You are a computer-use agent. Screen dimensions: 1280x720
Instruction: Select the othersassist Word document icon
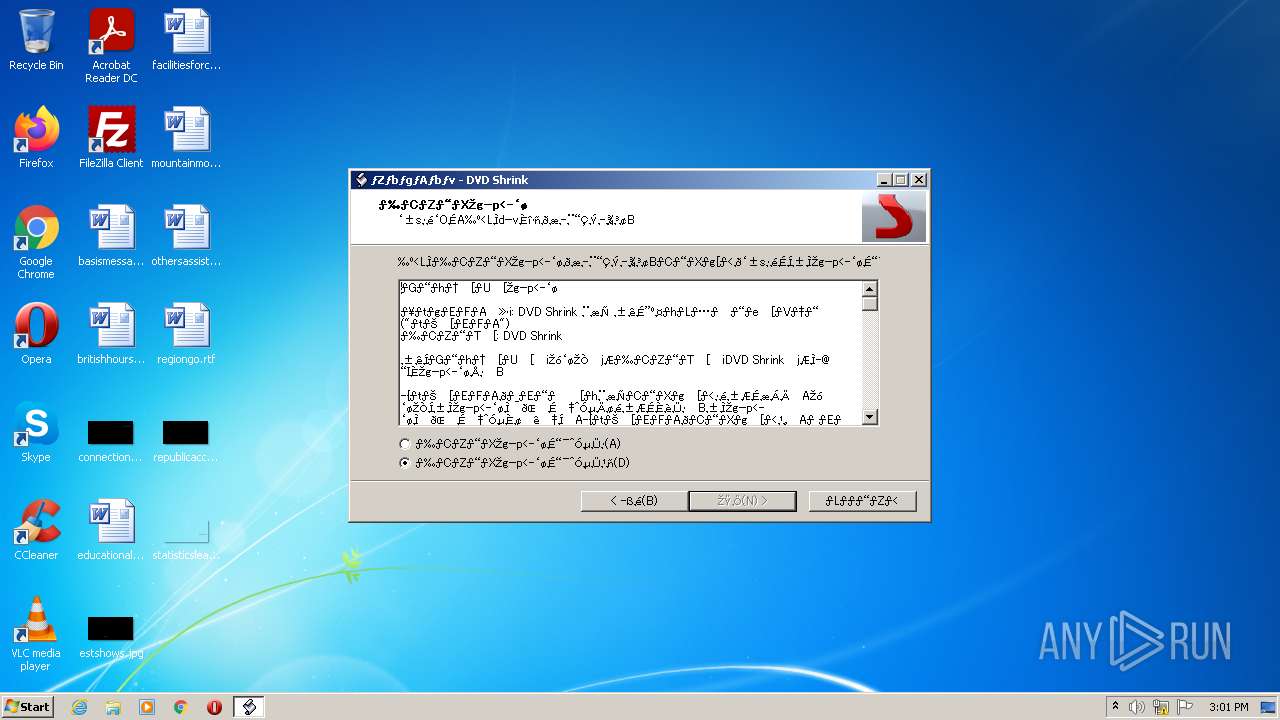(x=186, y=236)
